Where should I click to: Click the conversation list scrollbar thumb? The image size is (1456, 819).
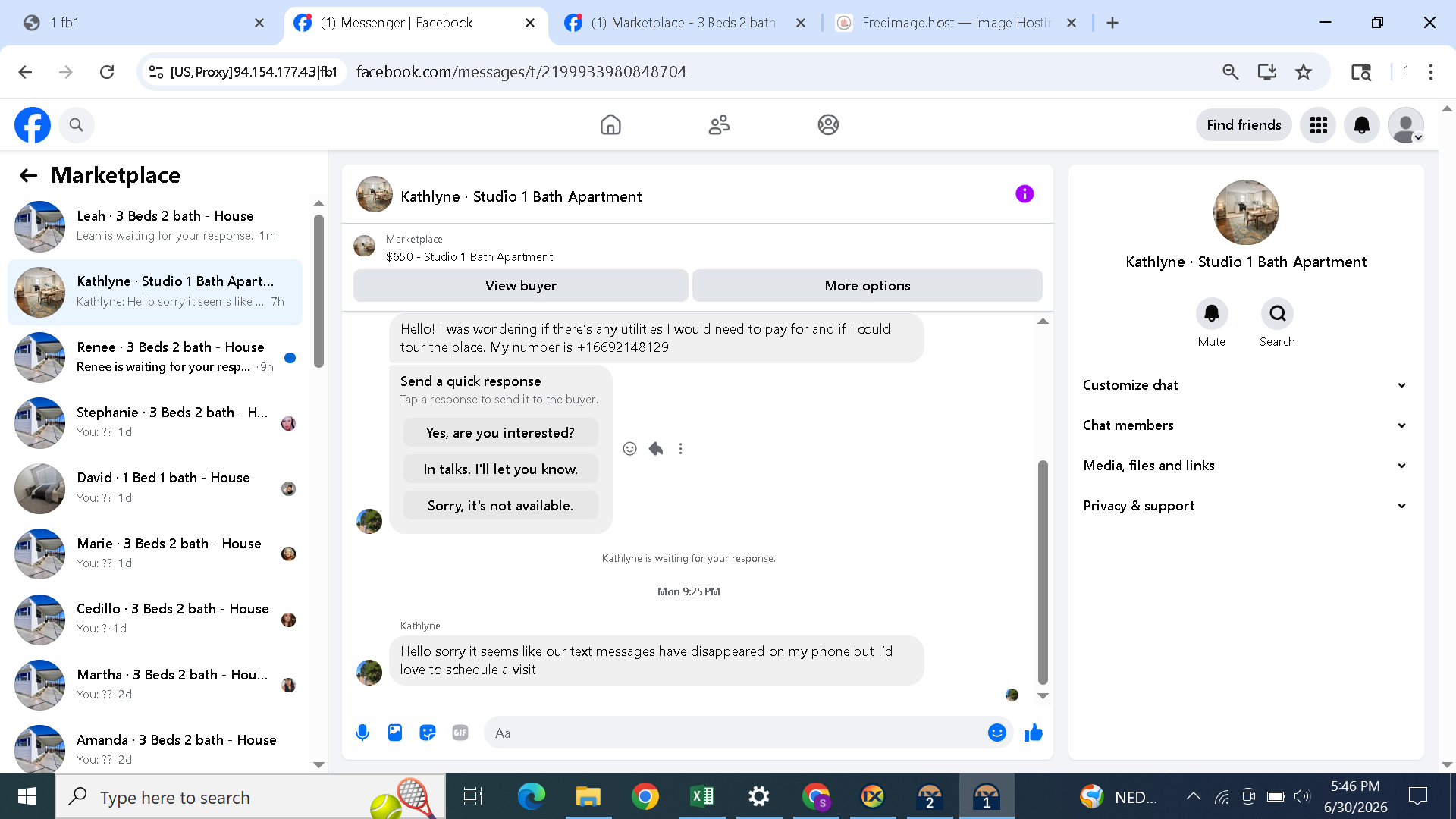(x=319, y=291)
